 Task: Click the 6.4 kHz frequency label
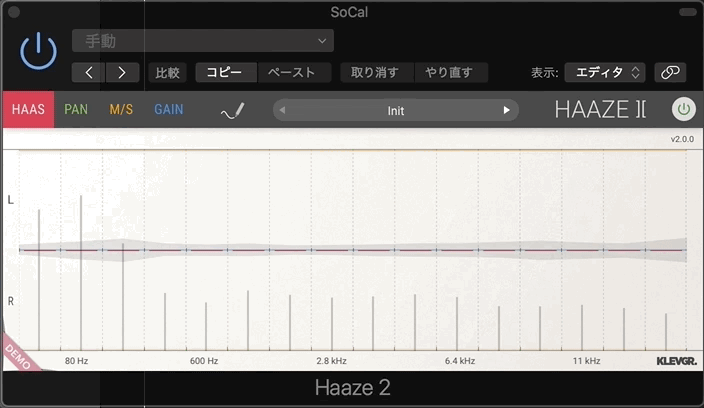(x=460, y=361)
